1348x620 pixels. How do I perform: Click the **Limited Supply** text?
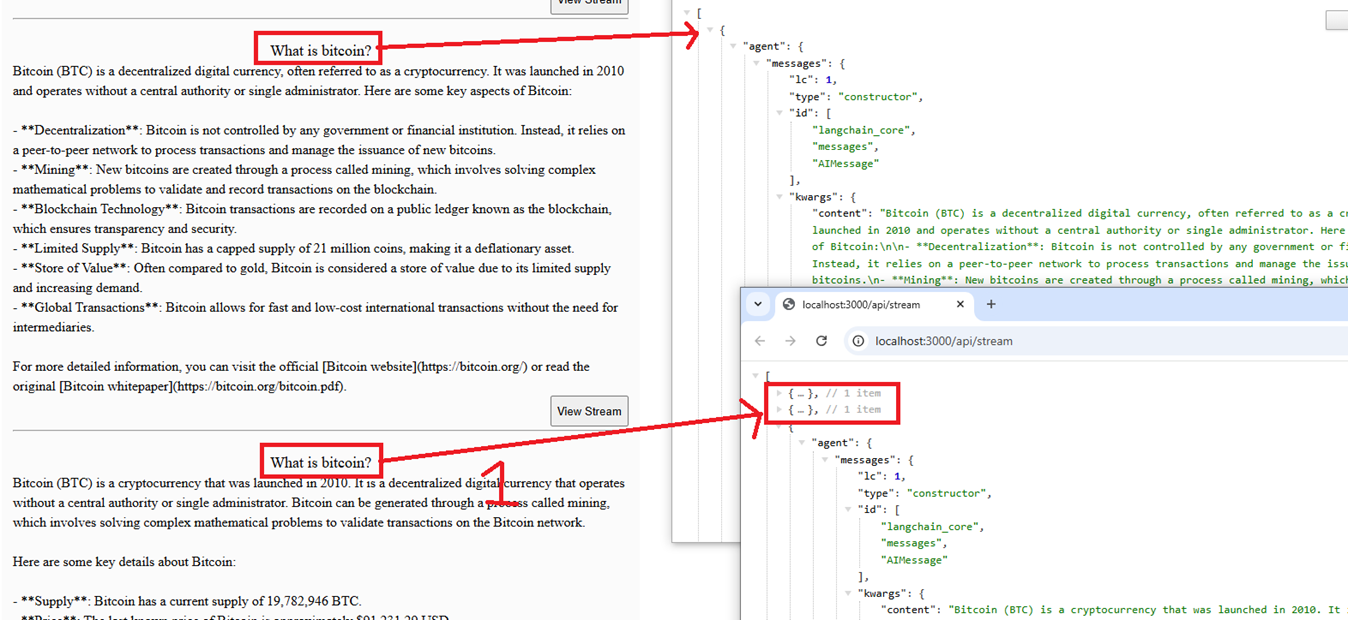[x=78, y=248]
